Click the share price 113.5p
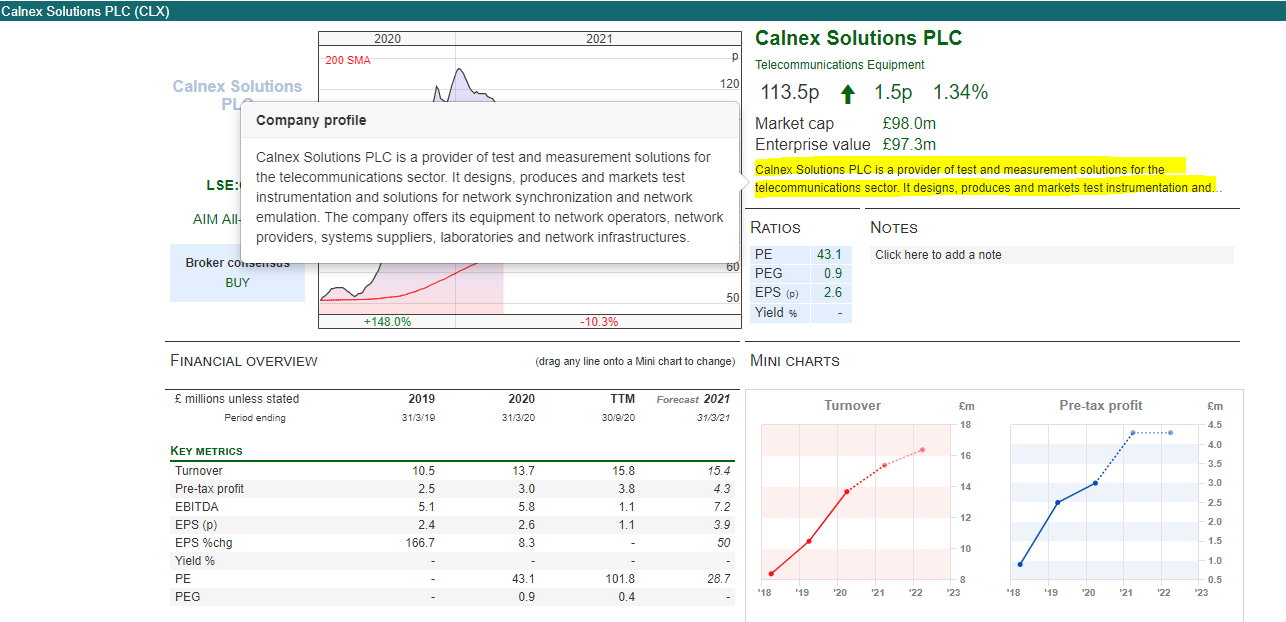1286x622 pixels. (790, 93)
